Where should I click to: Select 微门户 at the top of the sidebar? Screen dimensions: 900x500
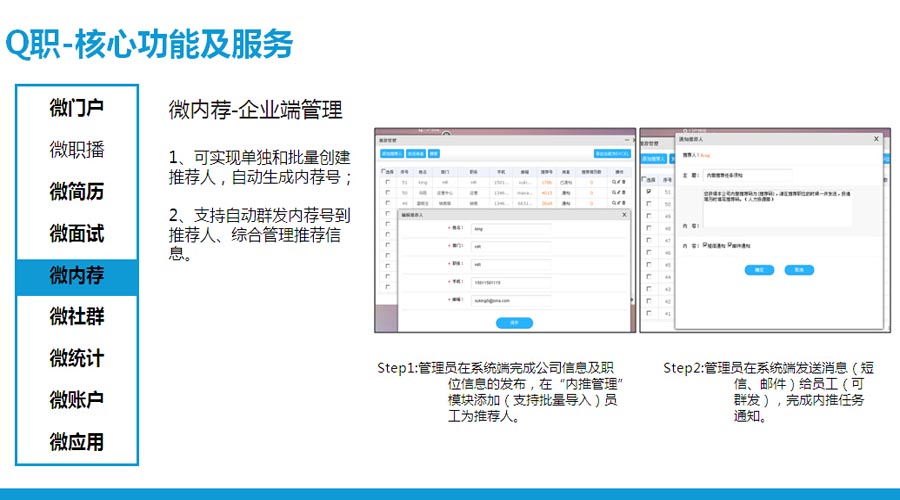[77, 108]
